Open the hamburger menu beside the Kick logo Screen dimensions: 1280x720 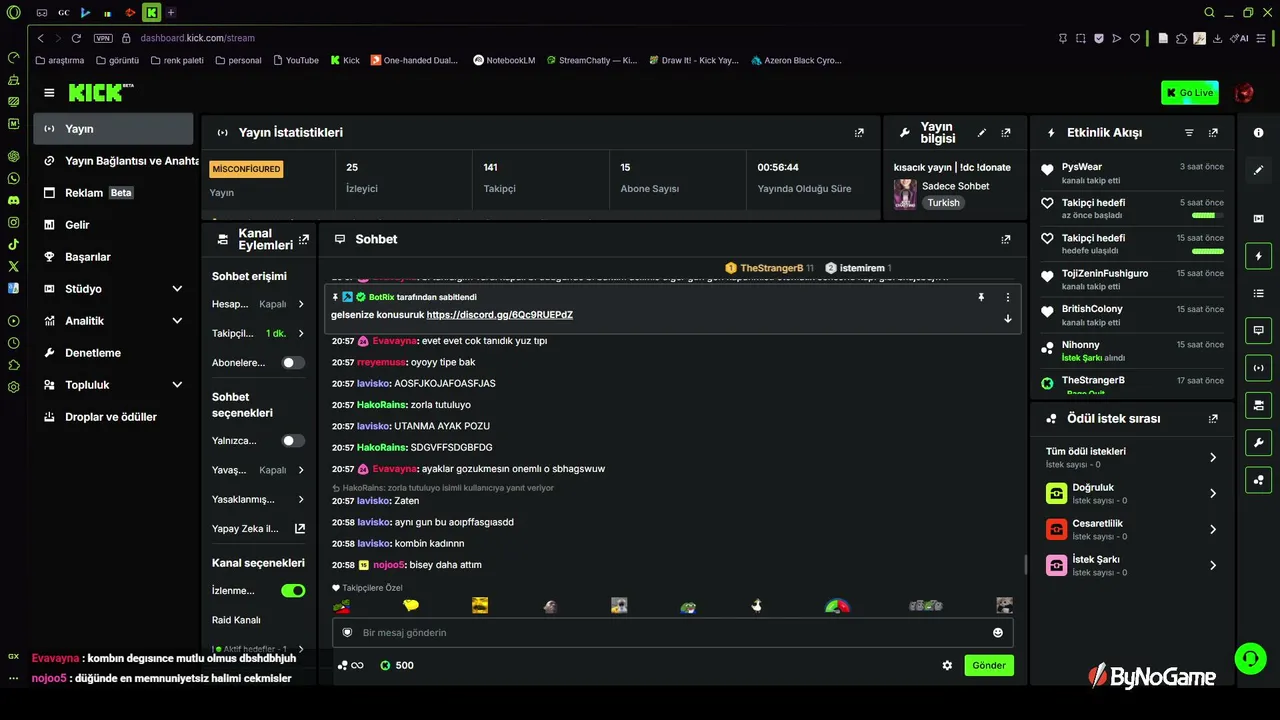(x=49, y=93)
